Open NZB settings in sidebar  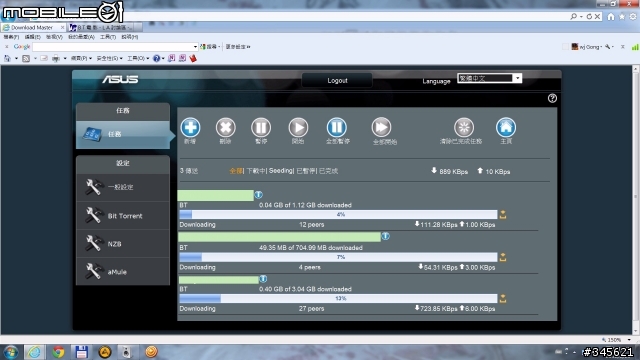[123, 244]
